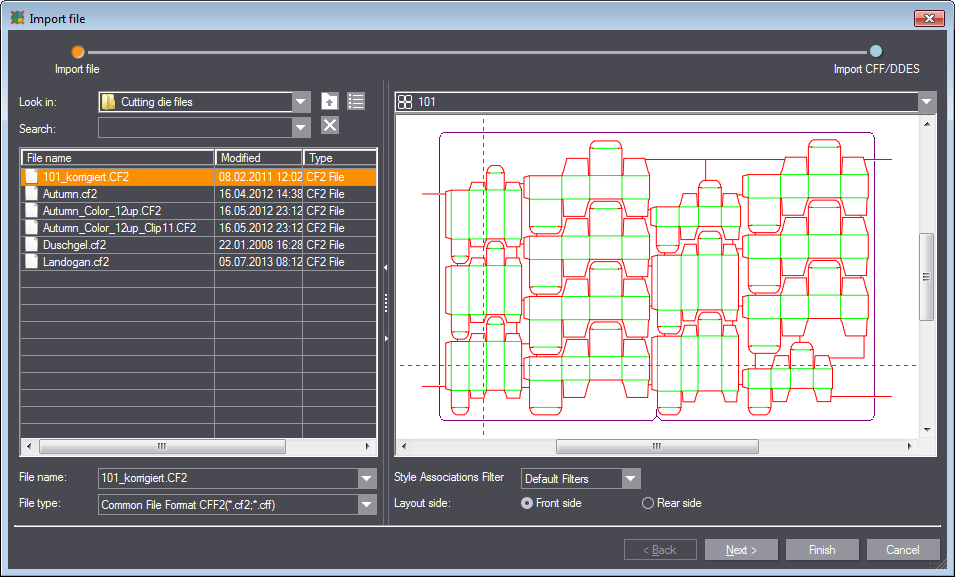Image resolution: width=955 pixels, height=577 pixels.
Task: Click the folder-up navigation icon
Action: point(330,101)
